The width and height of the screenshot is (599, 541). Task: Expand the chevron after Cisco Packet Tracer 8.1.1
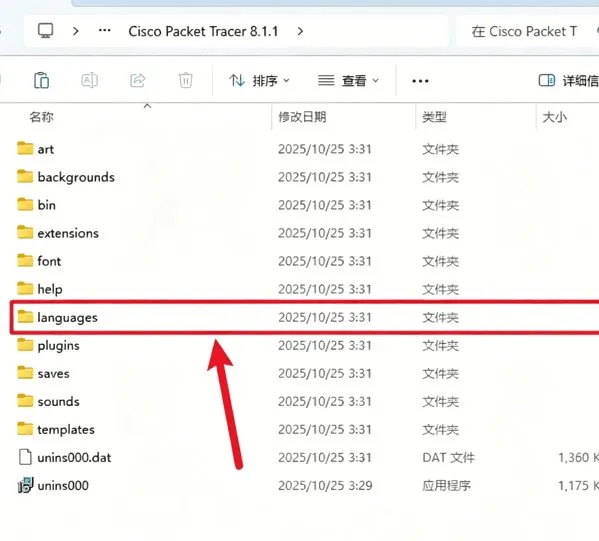pyautogui.click(x=300, y=31)
